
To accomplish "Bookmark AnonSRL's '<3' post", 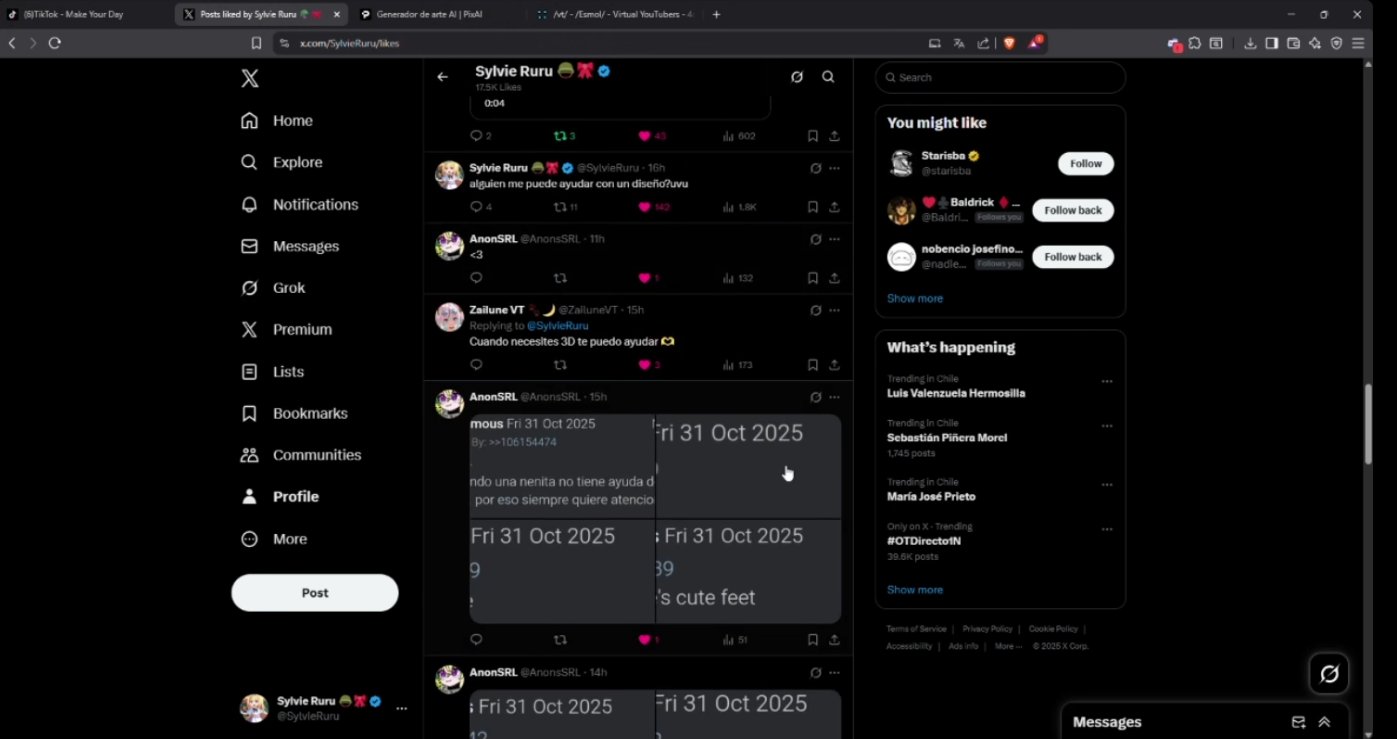I will click(812, 278).
